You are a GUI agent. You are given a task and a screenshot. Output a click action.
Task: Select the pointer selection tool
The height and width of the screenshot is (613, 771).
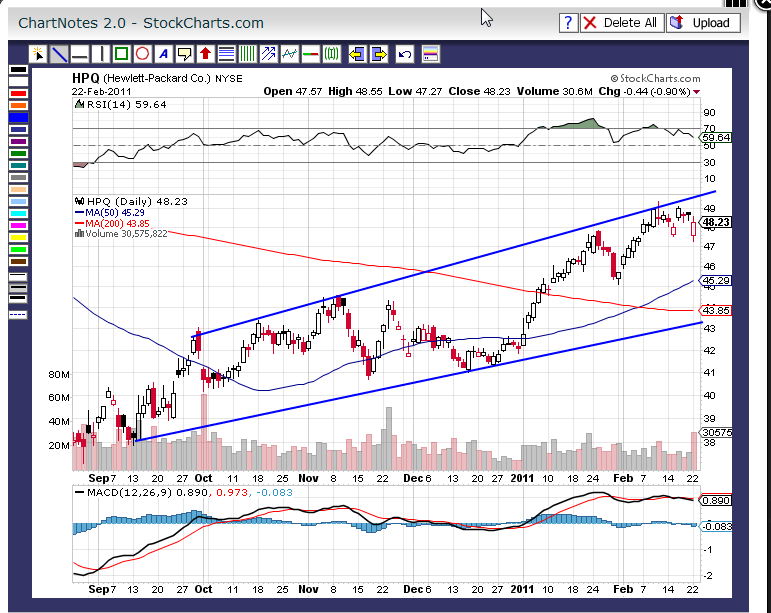tap(38, 54)
